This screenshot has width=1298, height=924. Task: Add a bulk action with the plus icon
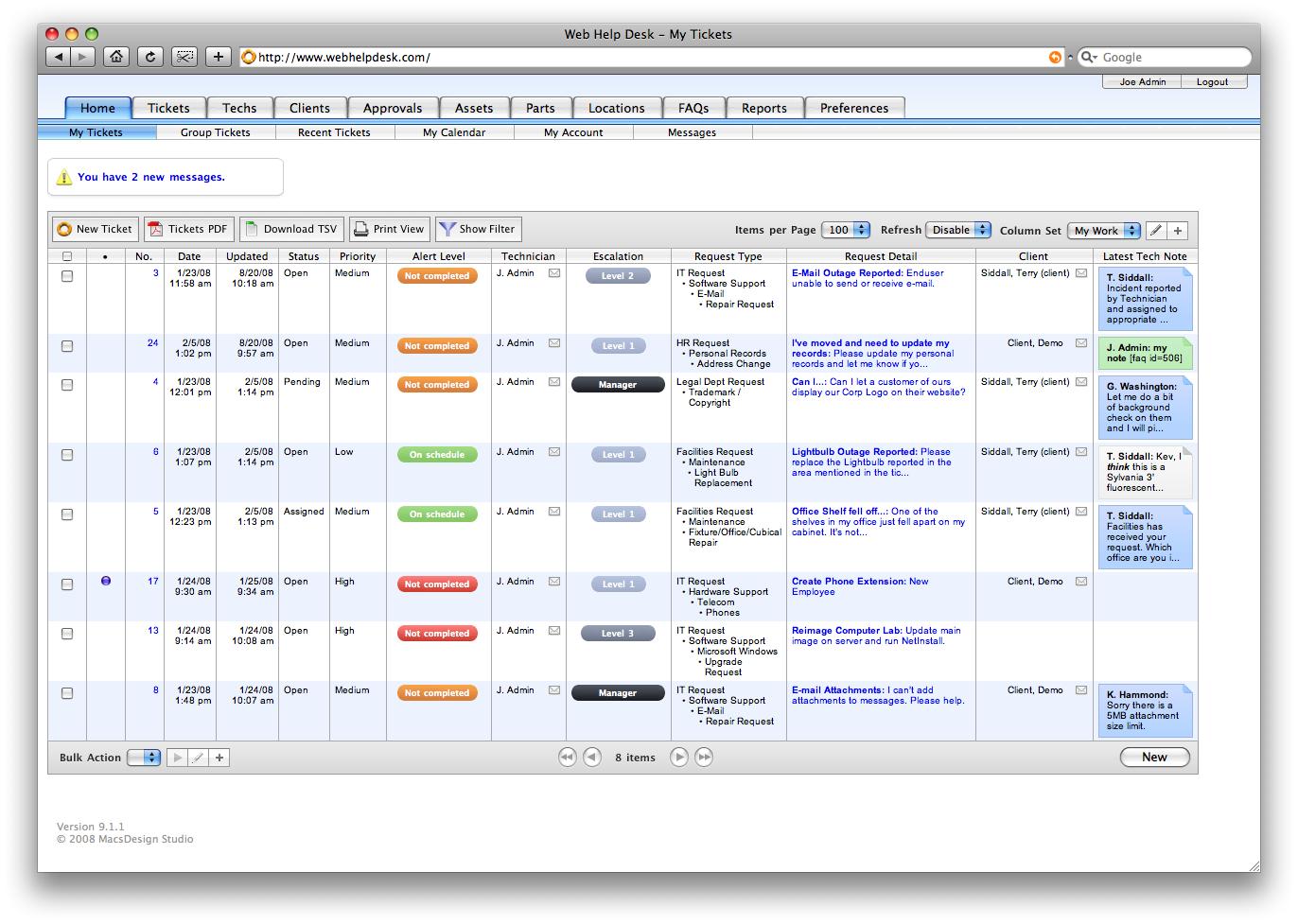(x=219, y=758)
